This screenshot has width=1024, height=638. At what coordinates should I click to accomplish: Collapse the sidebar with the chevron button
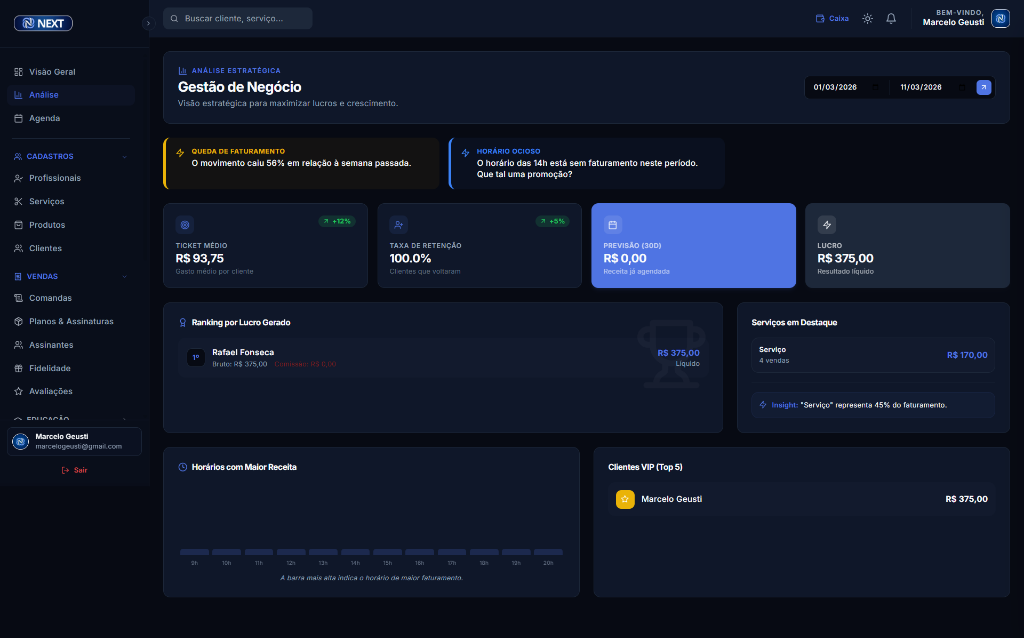click(148, 23)
